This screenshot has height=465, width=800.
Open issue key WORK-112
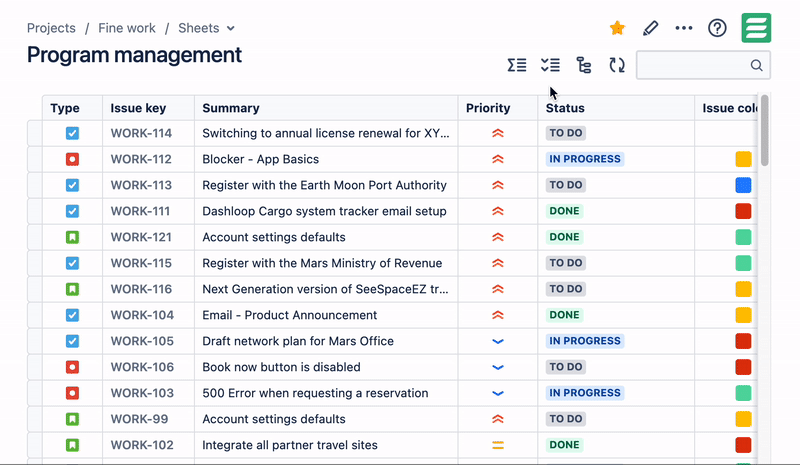(x=141, y=159)
